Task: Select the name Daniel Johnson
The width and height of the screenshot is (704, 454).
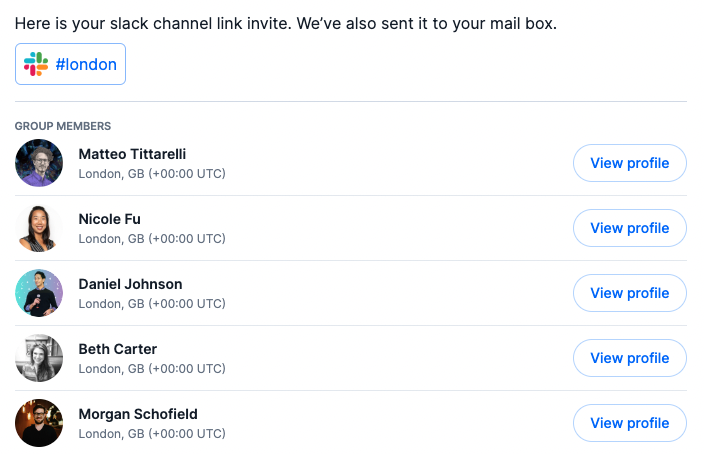Action: (x=130, y=284)
